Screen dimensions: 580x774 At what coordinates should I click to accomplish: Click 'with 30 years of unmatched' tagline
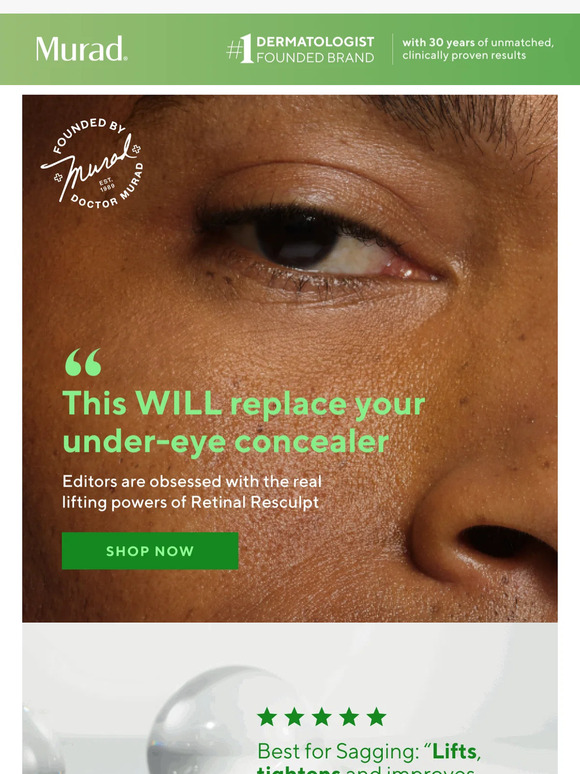tap(478, 42)
